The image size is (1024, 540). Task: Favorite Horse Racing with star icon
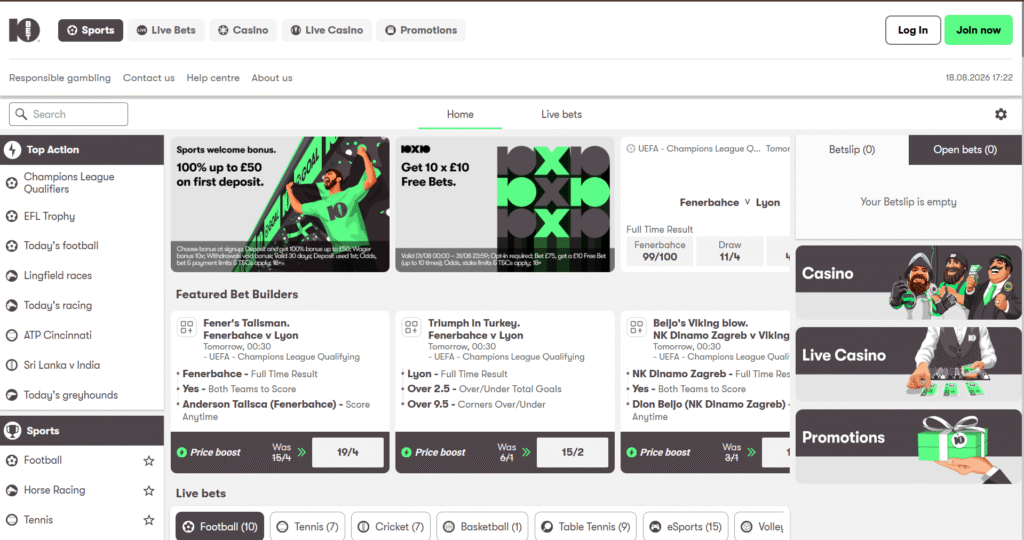pyautogui.click(x=149, y=490)
